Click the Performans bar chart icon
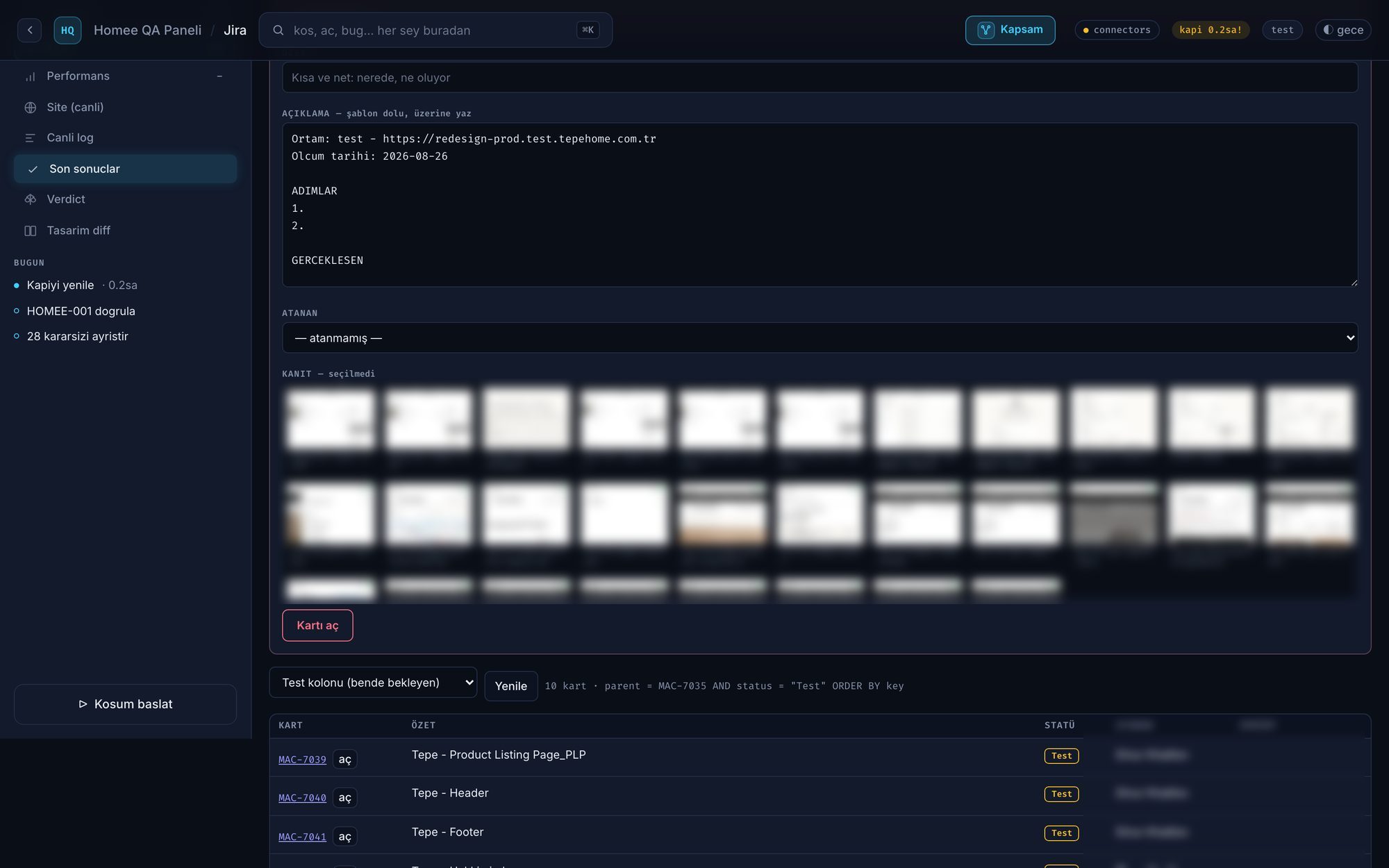 30,76
